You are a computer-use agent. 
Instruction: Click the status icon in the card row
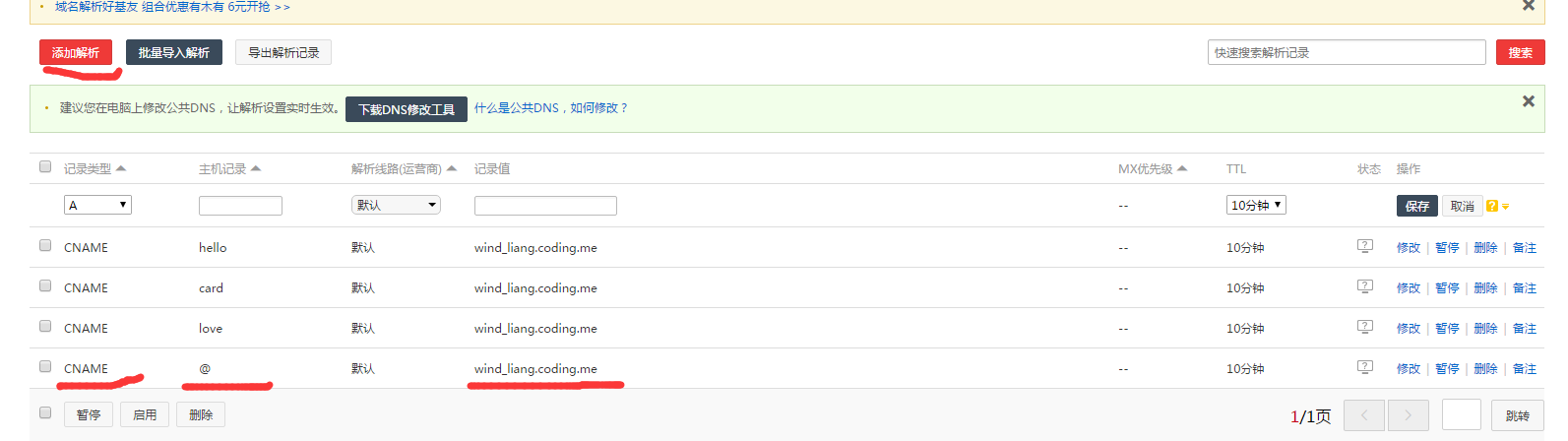click(x=1364, y=286)
